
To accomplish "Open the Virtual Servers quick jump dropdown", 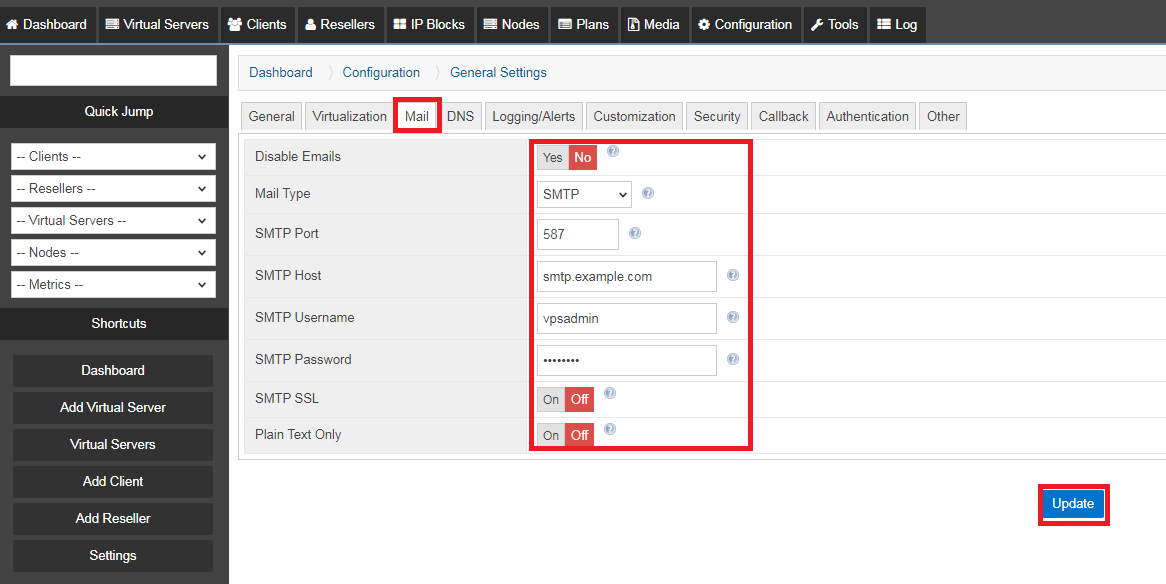I will [x=113, y=221].
